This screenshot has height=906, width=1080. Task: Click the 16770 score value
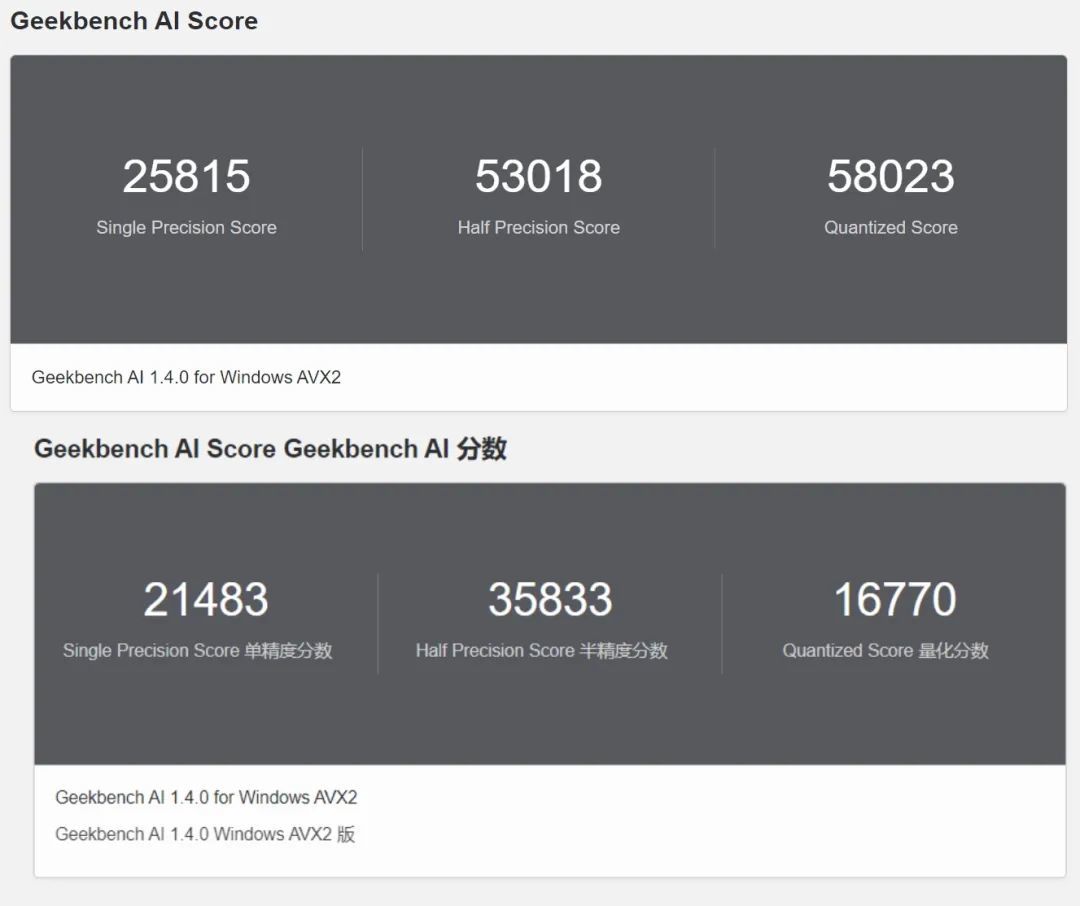pyautogui.click(x=895, y=599)
